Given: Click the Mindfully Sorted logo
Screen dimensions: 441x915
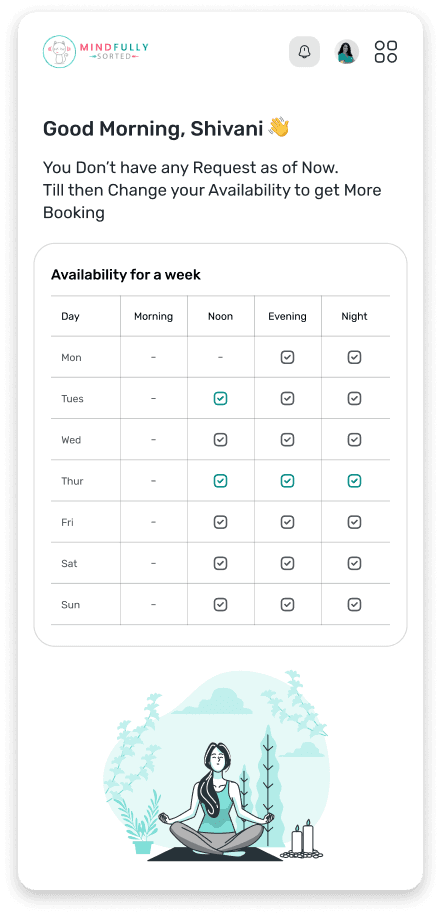Looking at the screenshot, I should point(96,51).
